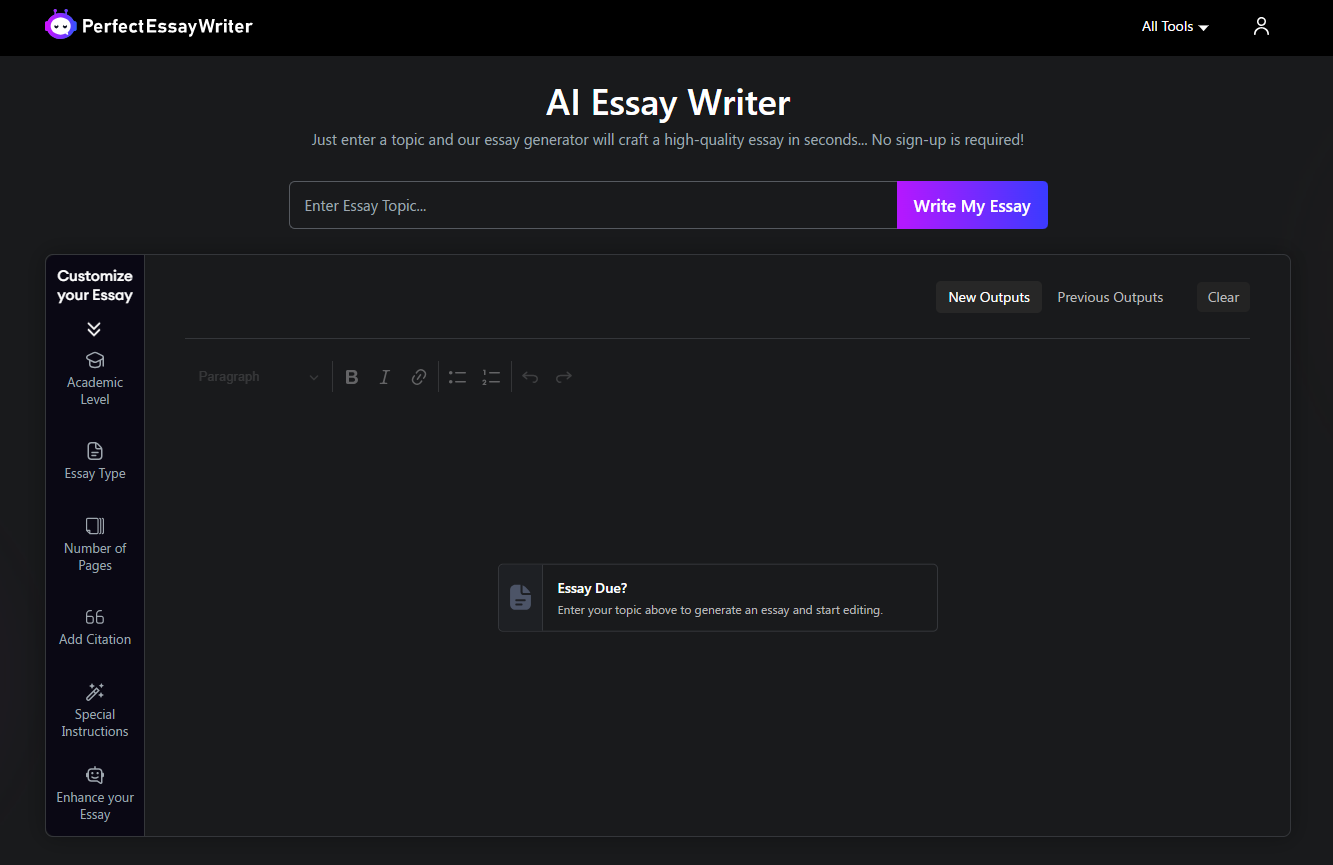Click the PerfectEssayWriter robot logo icon
Screen dimensions: 1333x865
click(61, 25)
